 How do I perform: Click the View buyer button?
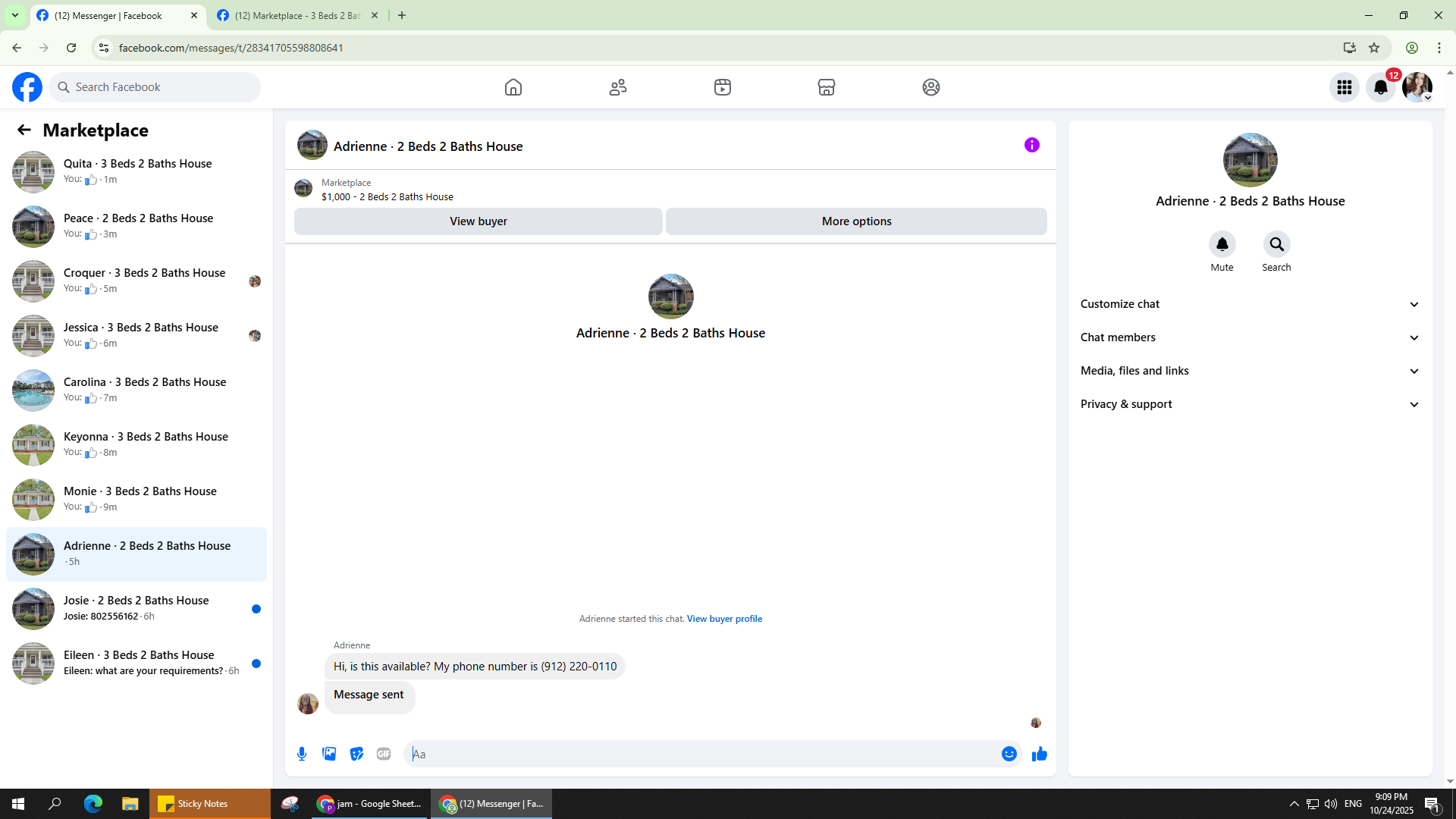click(x=478, y=221)
